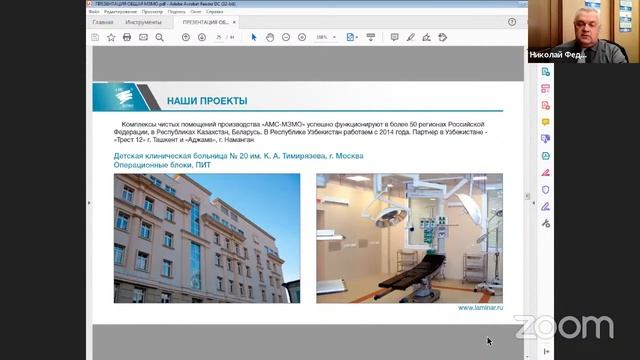
Task: Open the Окно menu
Action: tap(196, 12)
